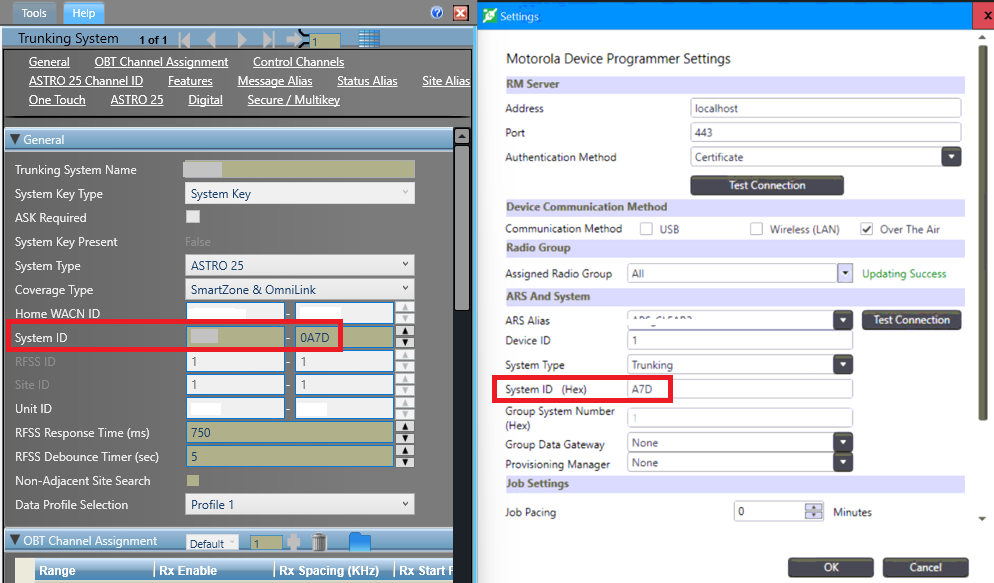Toggle Non-Adjacent Site Search checkbox
Viewport: 994px width, 583px height.
(193, 480)
